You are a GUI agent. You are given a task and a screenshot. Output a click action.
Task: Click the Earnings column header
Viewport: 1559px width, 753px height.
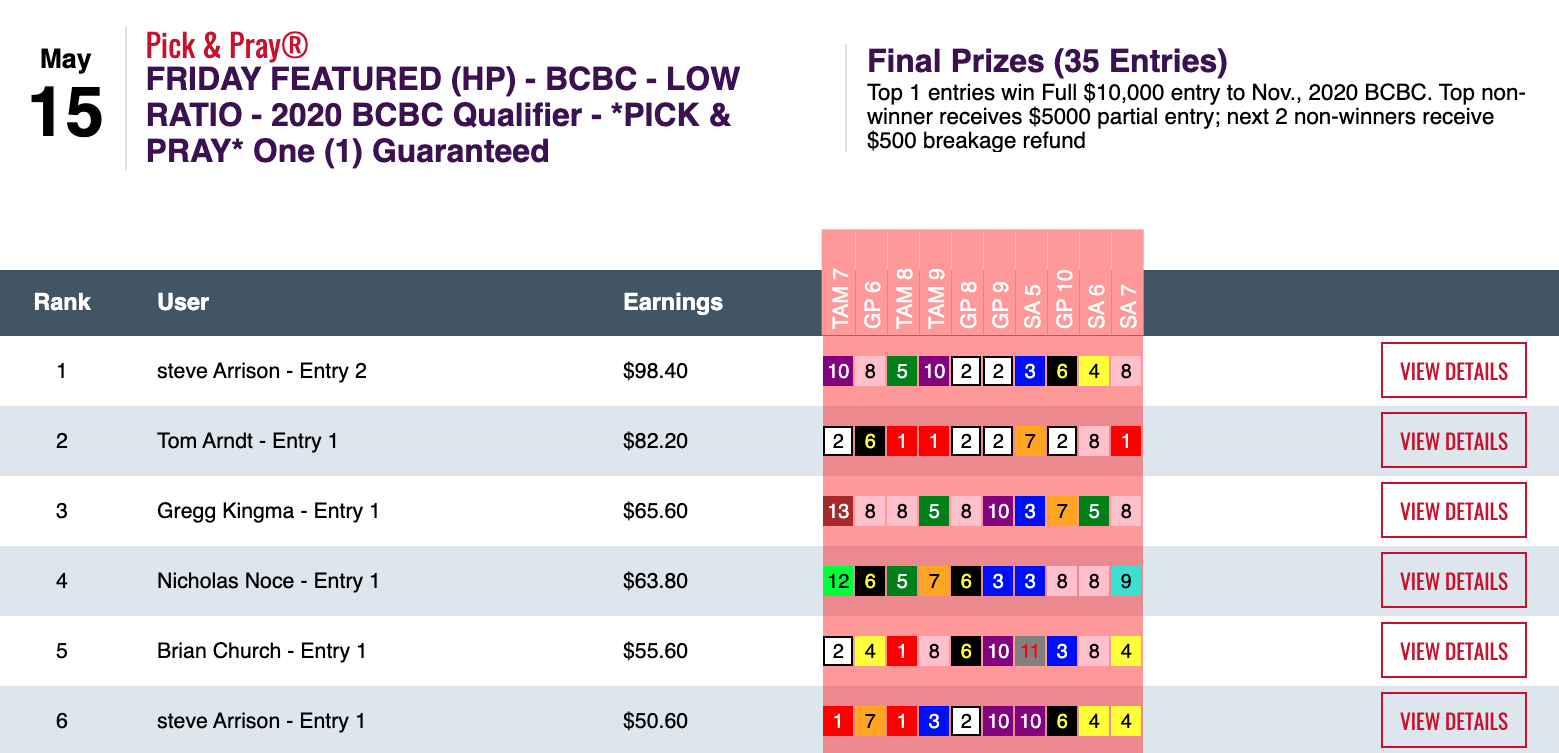click(x=672, y=302)
